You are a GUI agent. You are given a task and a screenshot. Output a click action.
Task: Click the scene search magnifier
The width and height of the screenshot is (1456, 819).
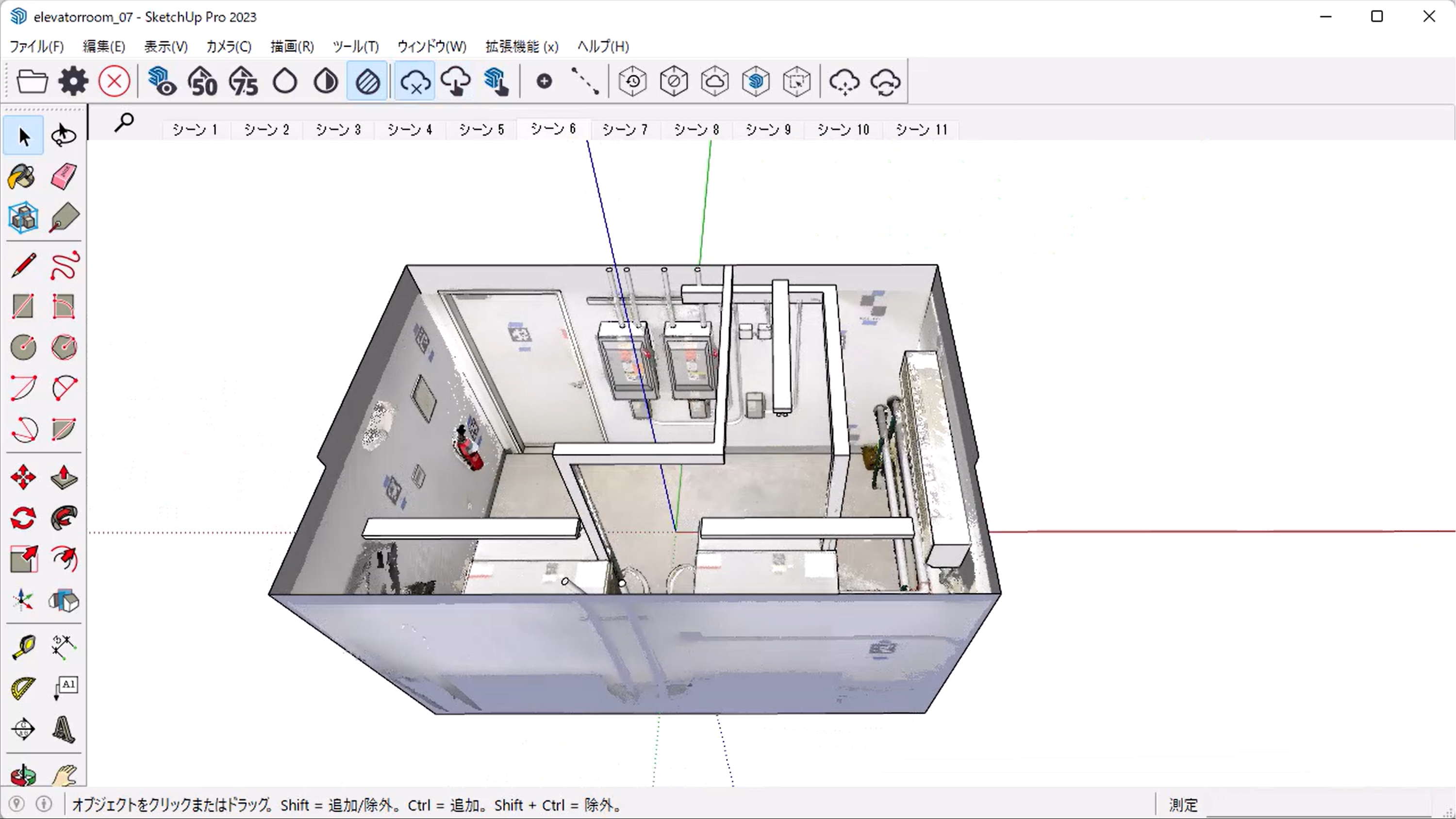tap(124, 122)
